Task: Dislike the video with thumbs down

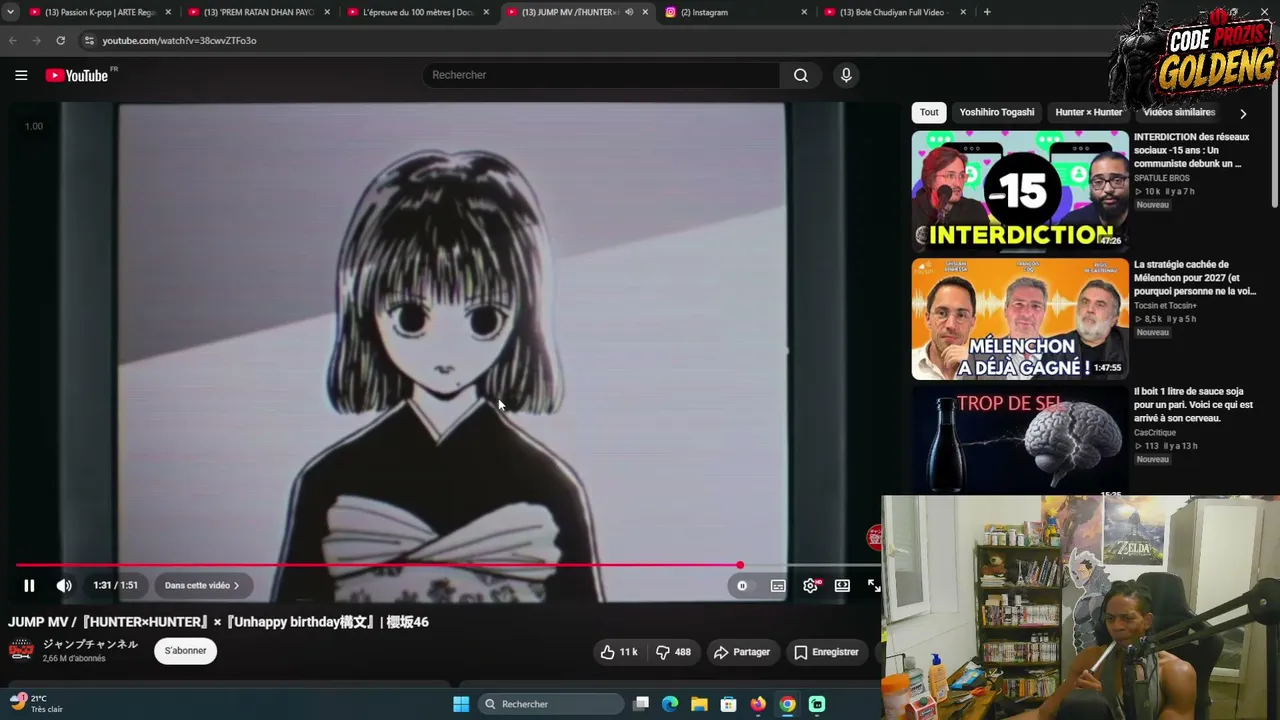Action: tap(673, 652)
